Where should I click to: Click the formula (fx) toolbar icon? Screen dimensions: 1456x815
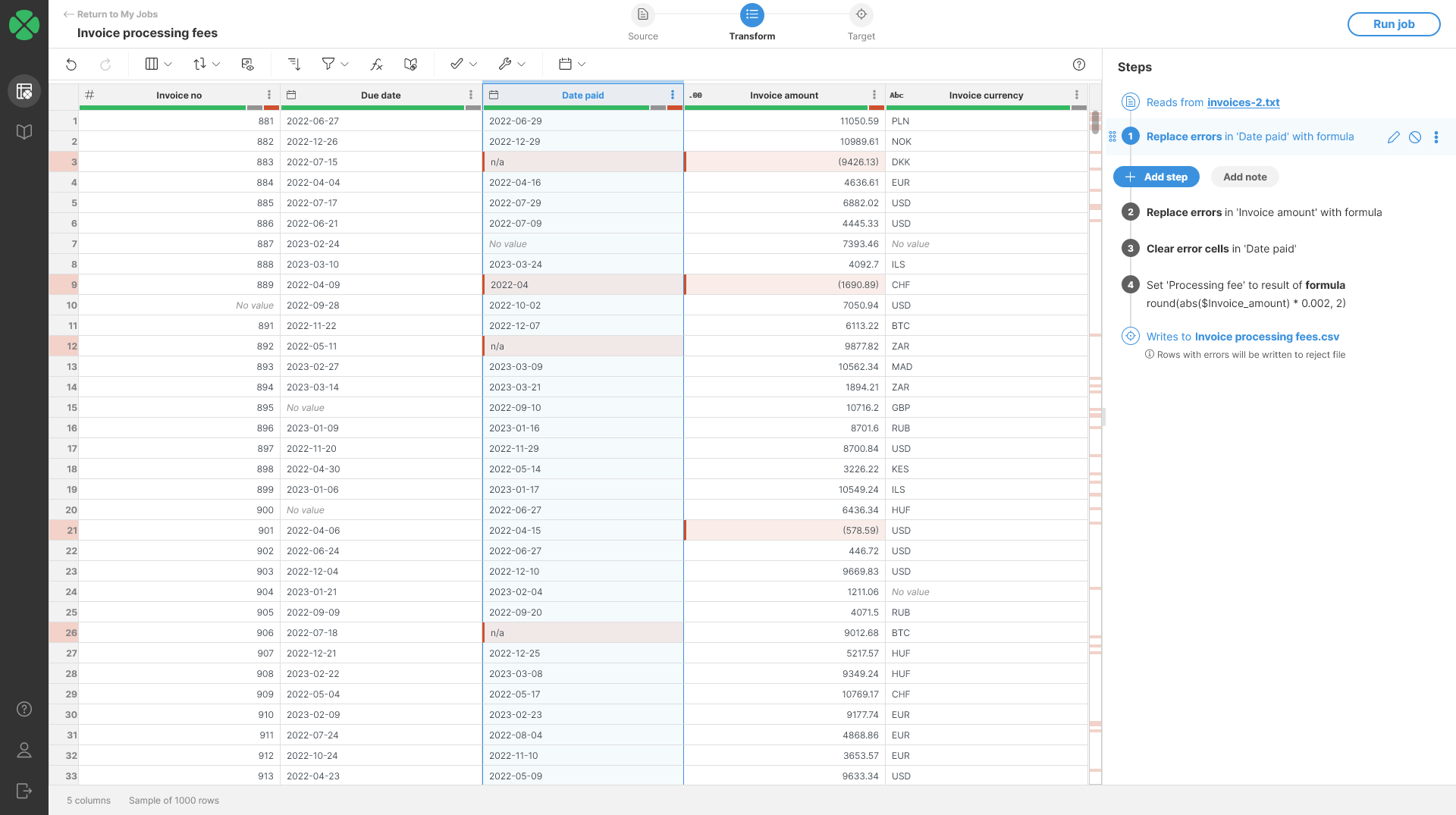(376, 64)
